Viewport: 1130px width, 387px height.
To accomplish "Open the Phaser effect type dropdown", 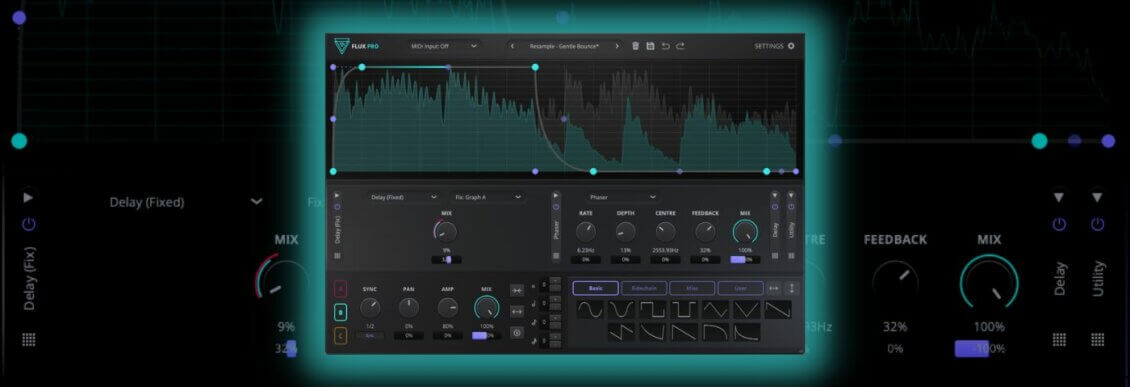I will (623, 197).
